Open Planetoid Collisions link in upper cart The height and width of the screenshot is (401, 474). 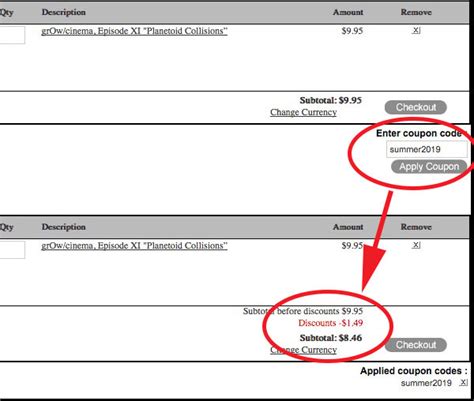134,31
